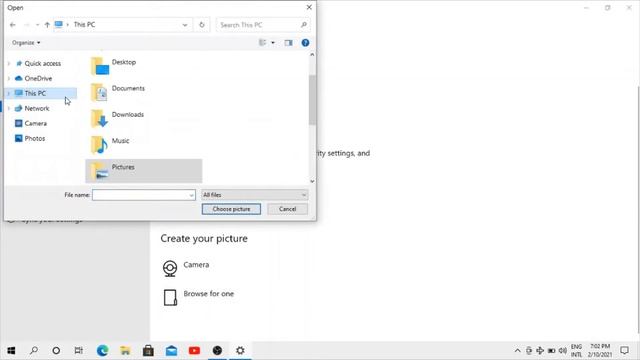Image resolution: width=640 pixels, height=360 pixels.
Task: Click the File name input box
Action: click(x=140, y=195)
